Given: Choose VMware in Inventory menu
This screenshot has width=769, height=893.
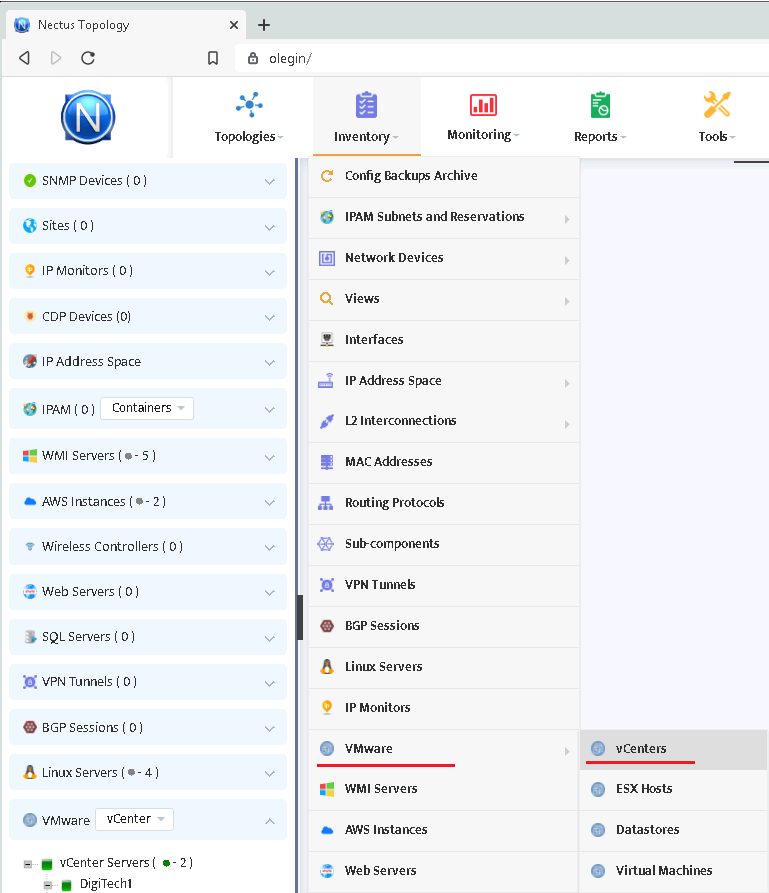Looking at the screenshot, I should point(444,749).
